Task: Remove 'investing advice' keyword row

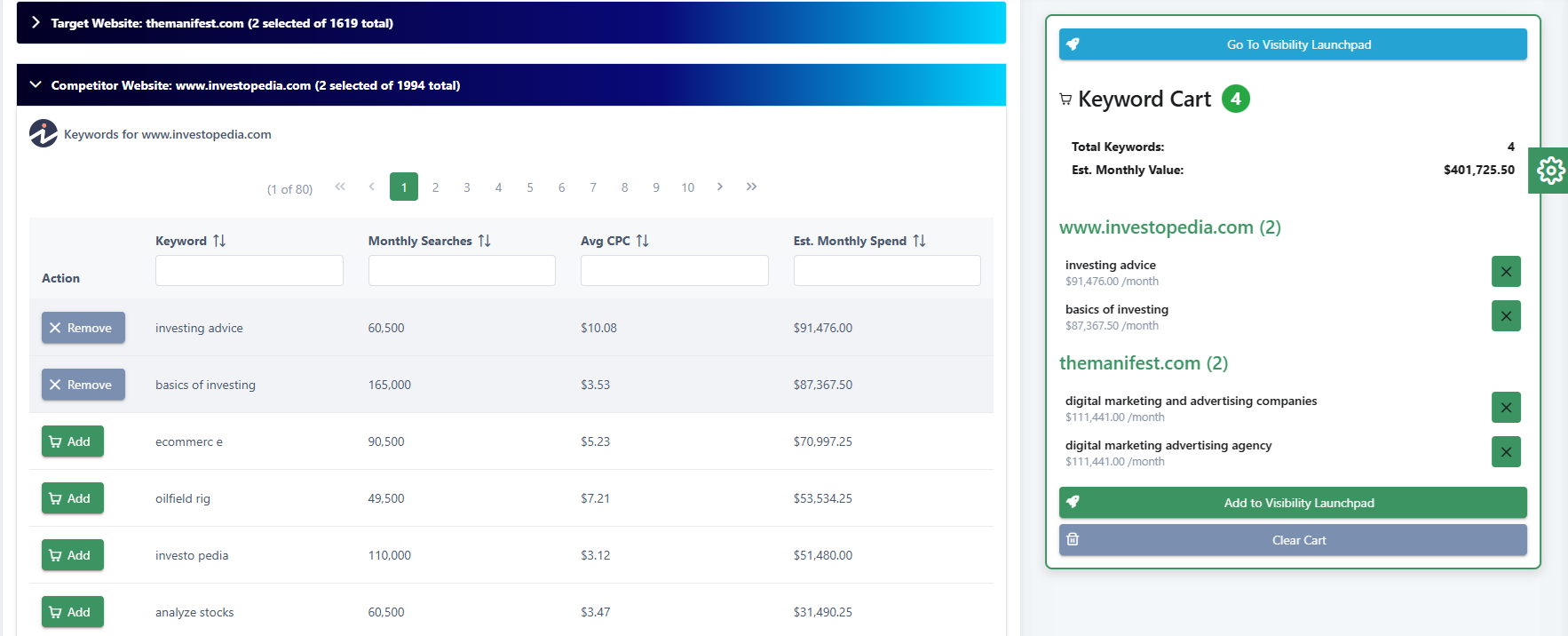Action: (x=83, y=328)
